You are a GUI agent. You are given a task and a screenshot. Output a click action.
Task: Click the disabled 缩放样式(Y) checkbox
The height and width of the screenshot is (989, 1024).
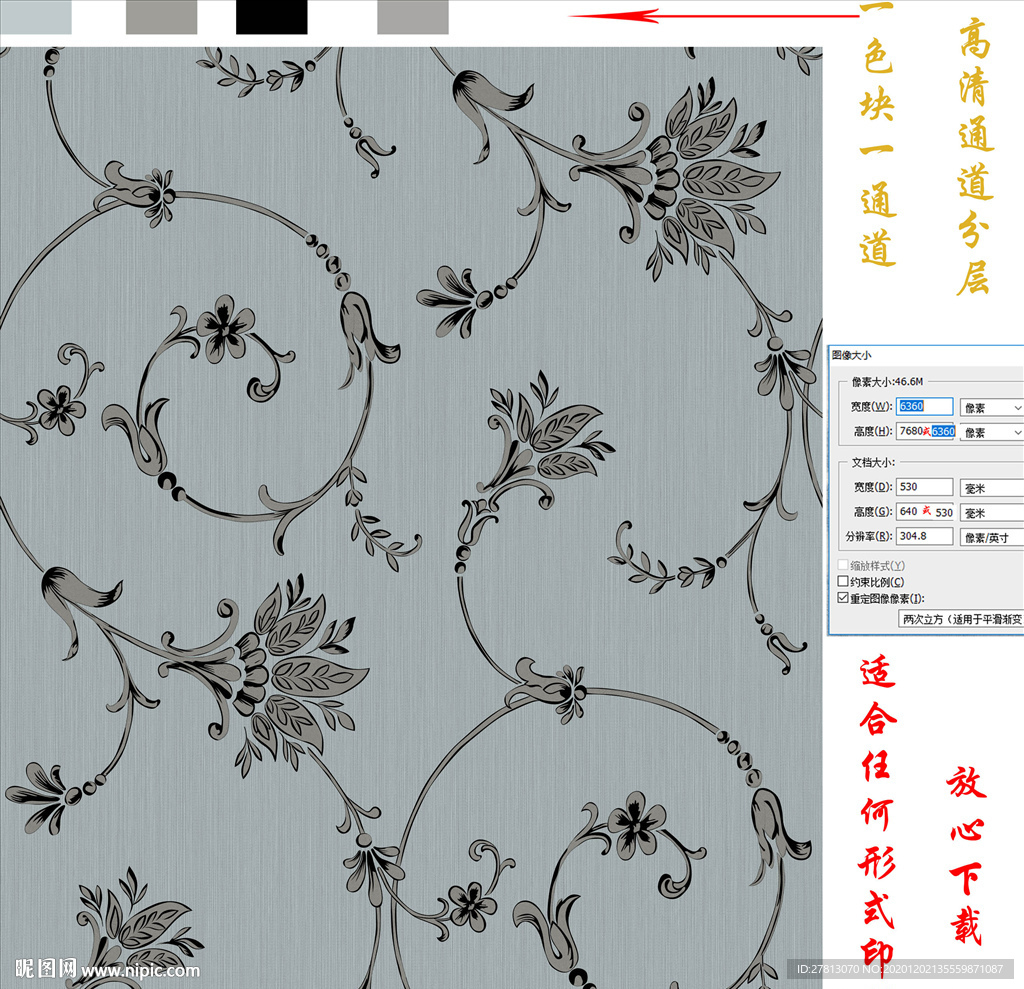pyautogui.click(x=843, y=564)
